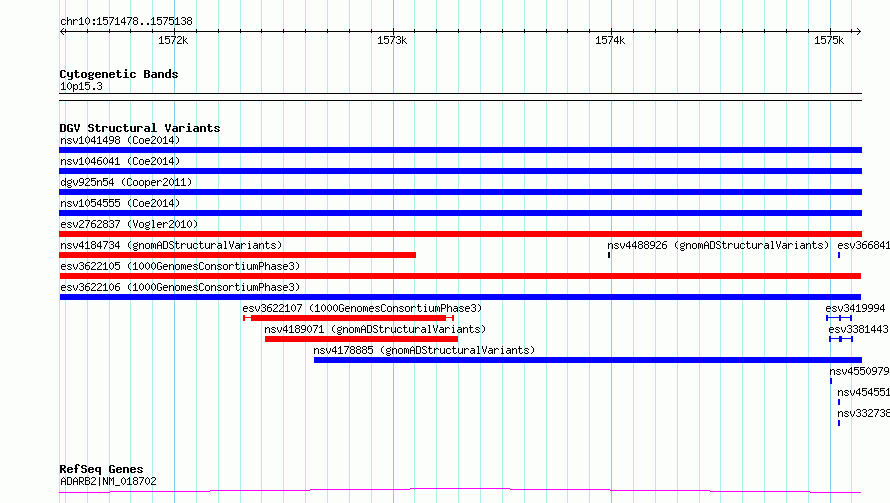Click the chr10:1571478..1575138 region label

[126, 22]
